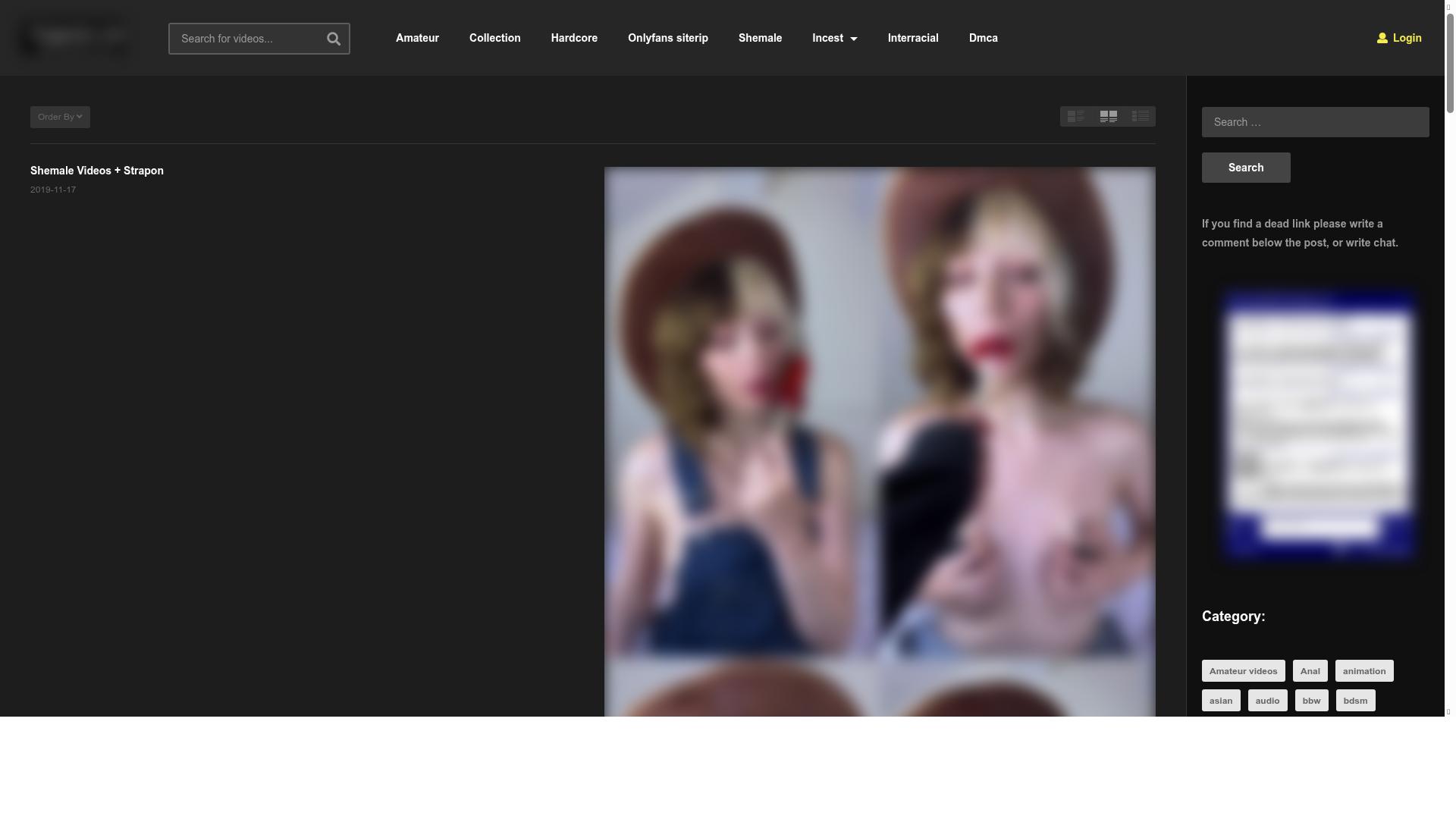Go to the Dmca page

[x=983, y=38]
